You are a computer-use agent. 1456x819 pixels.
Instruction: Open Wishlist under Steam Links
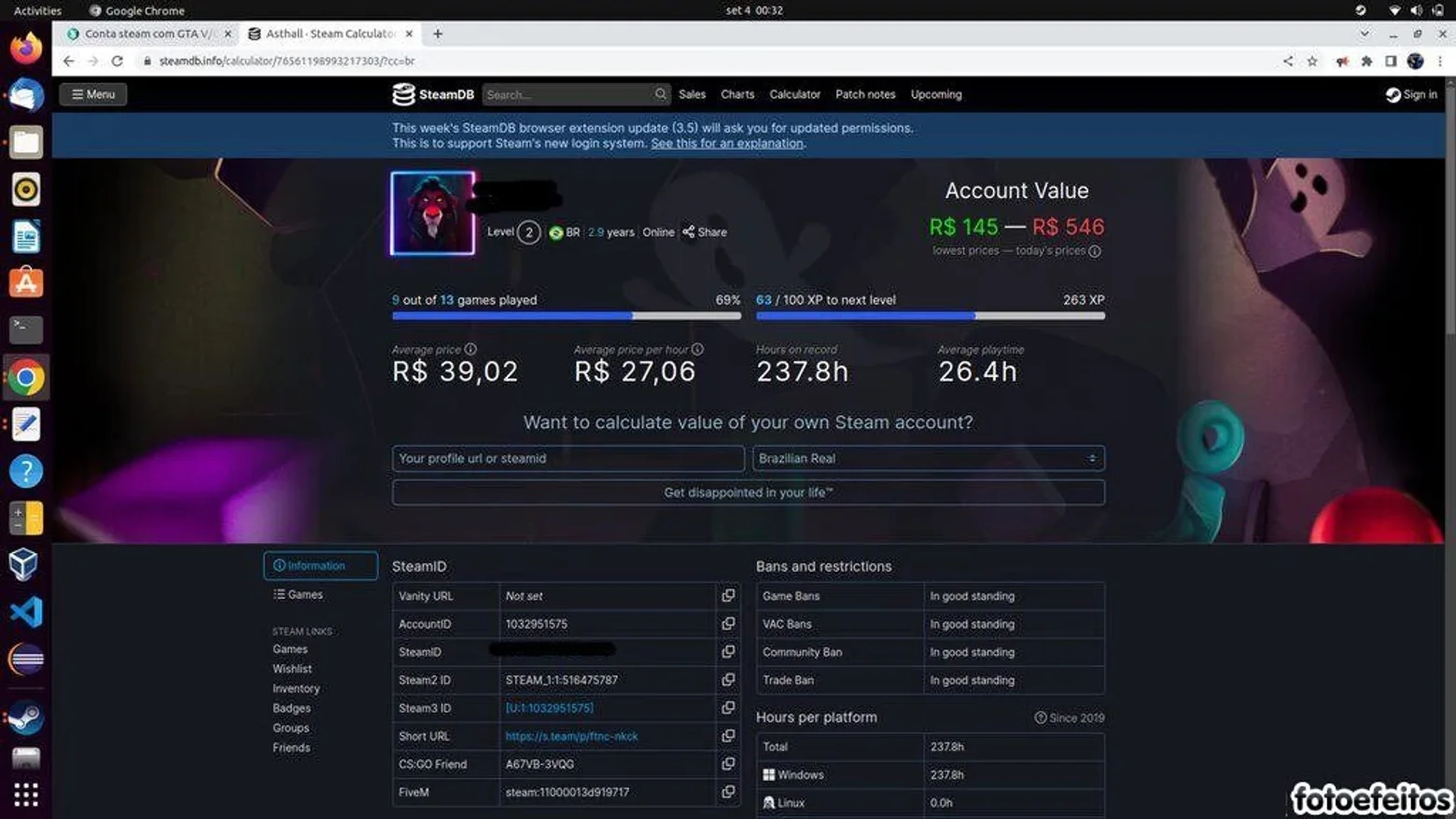292,669
